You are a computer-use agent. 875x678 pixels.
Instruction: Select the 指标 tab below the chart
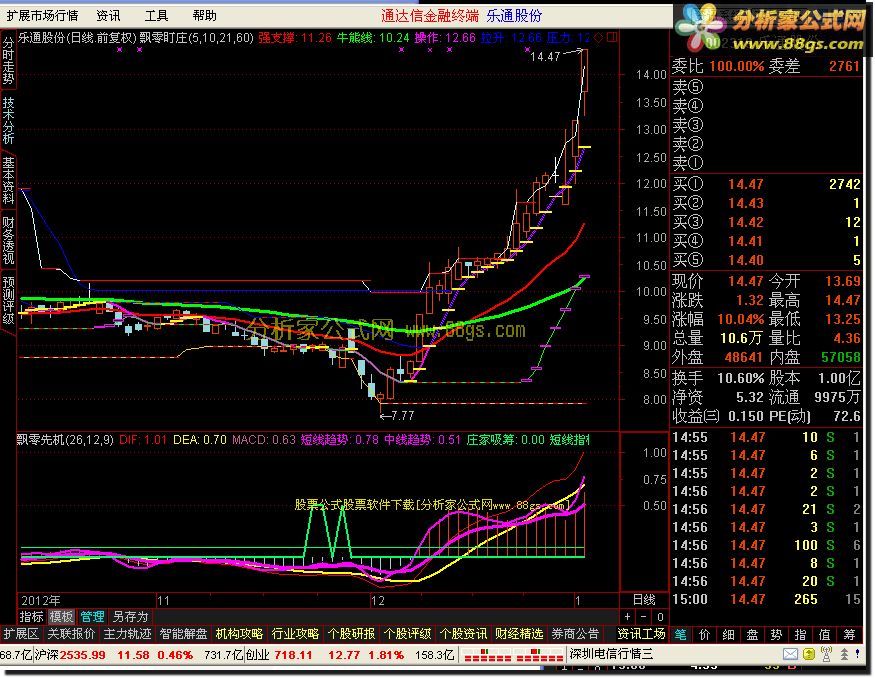(31, 617)
